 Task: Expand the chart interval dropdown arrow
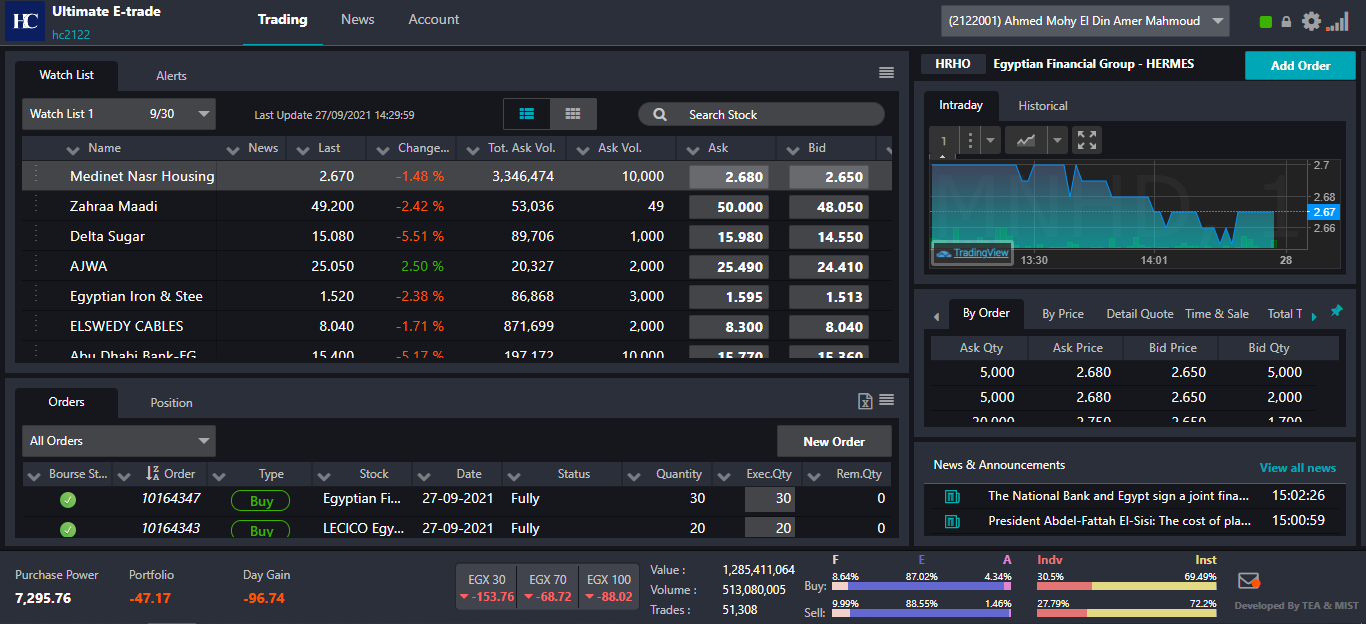[x=991, y=140]
